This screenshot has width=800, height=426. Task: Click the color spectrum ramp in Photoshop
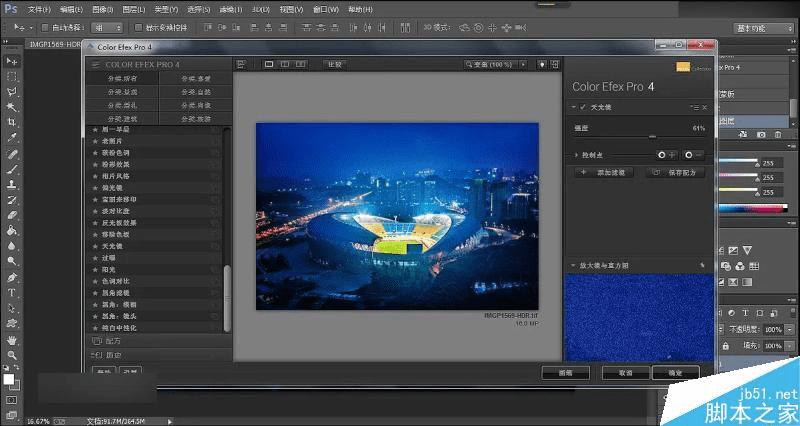pyautogui.click(x=753, y=208)
